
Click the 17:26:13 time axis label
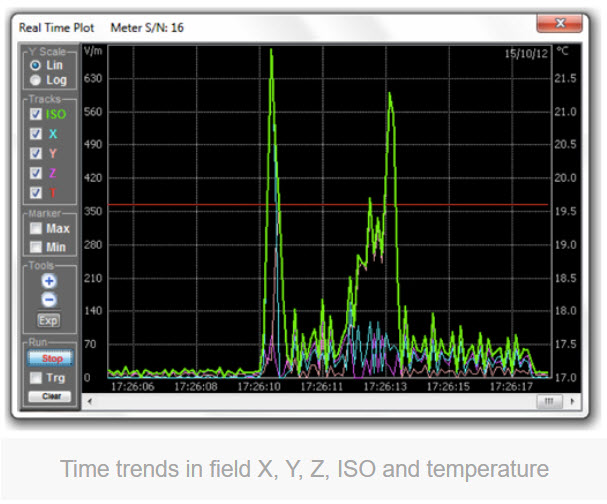click(x=385, y=386)
